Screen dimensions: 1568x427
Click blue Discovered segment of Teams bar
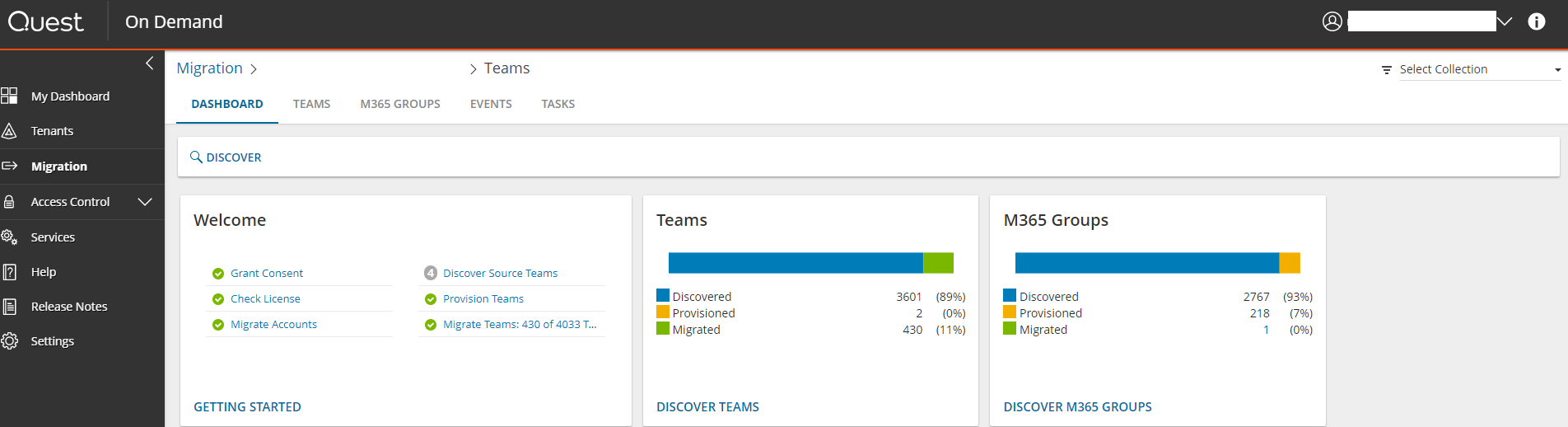(796, 263)
